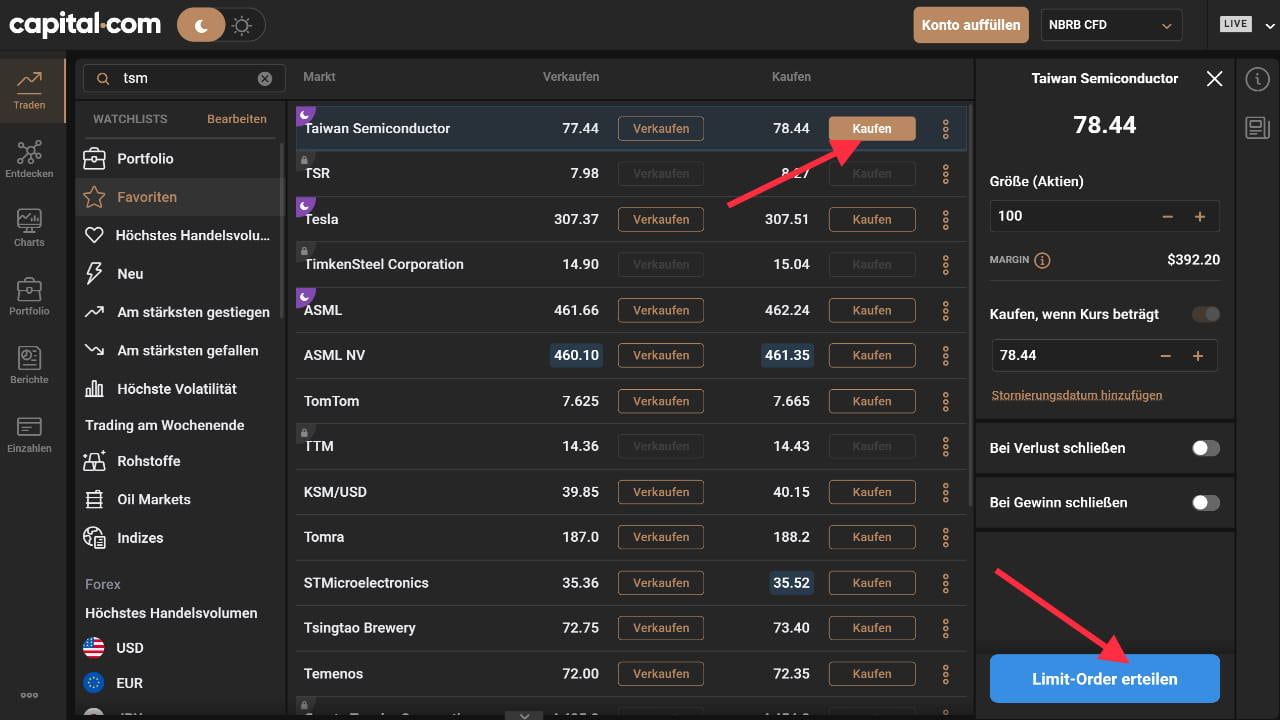Toggle Kaufen, wenn Kurs beträgt switch

(x=1206, y=314)
